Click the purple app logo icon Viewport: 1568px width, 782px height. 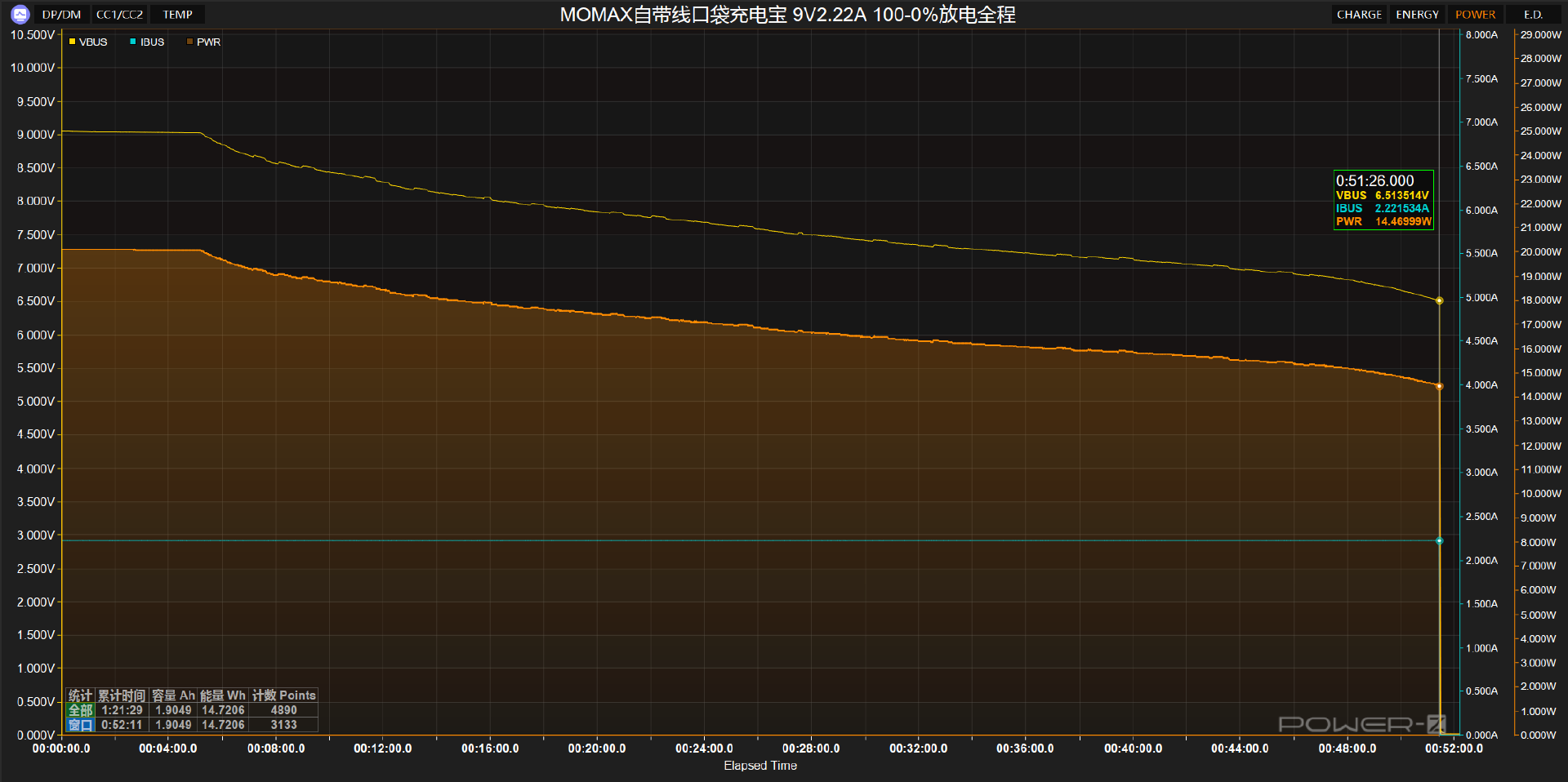point(20,14)
